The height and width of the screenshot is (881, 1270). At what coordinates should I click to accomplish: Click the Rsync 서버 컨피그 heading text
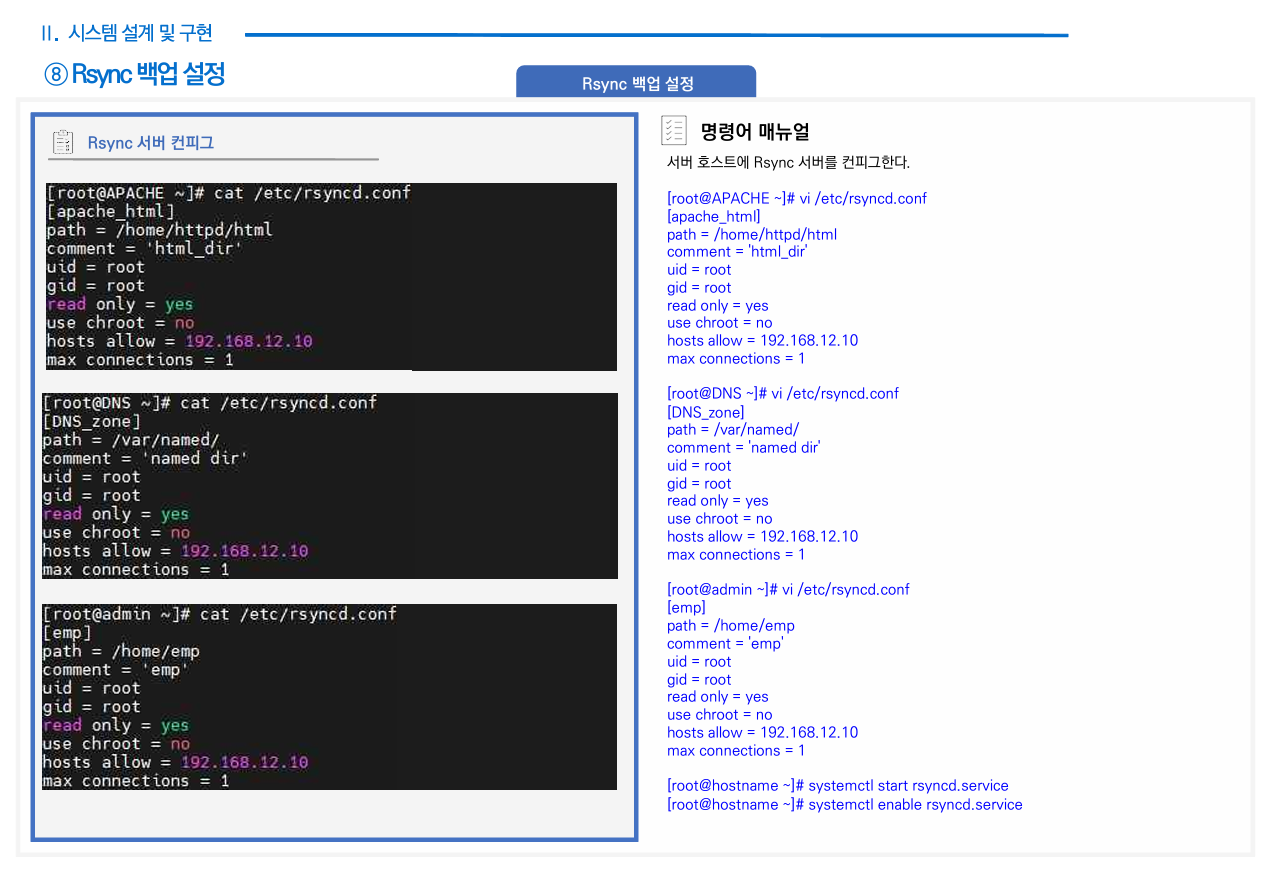pyautogui.click(x=150, y=142)
